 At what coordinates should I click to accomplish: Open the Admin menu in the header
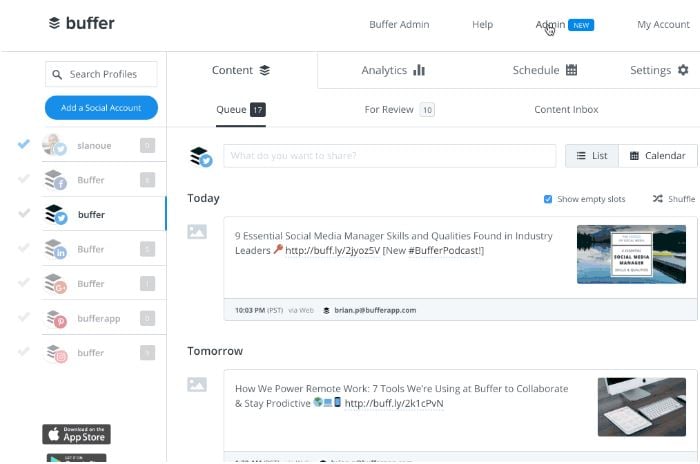point(550,25)
